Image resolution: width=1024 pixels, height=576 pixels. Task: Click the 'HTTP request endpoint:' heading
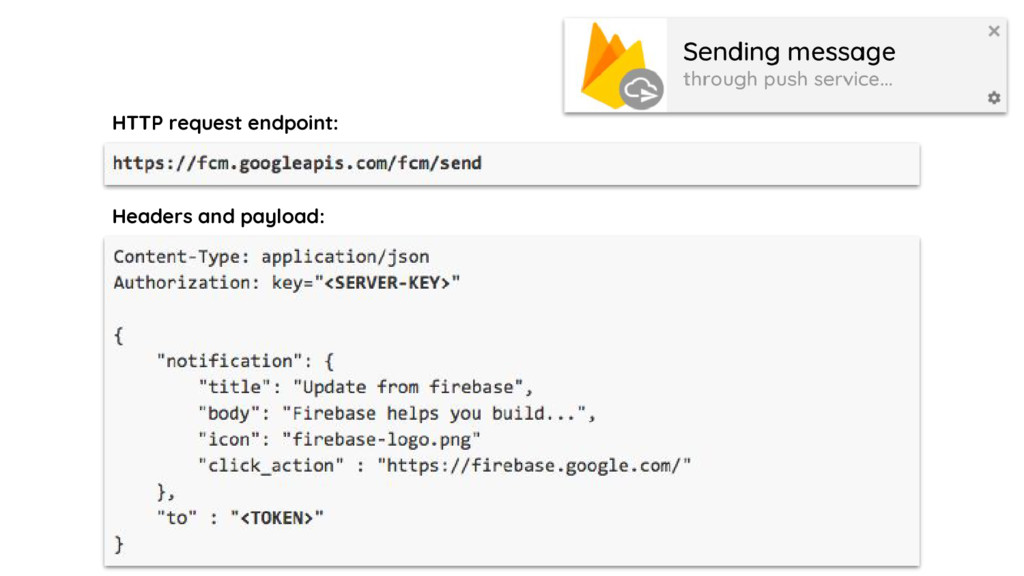click(225, 123)
